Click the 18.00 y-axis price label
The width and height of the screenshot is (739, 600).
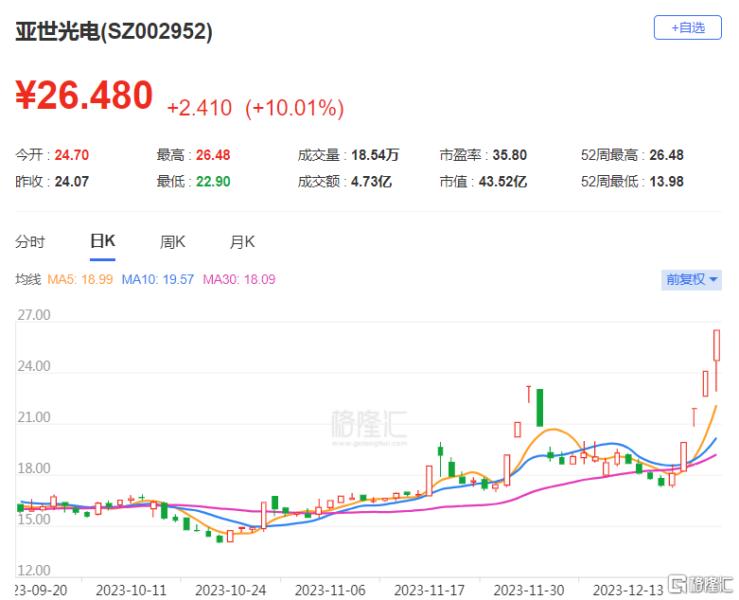pyautogui.click(x=34, y=468)
